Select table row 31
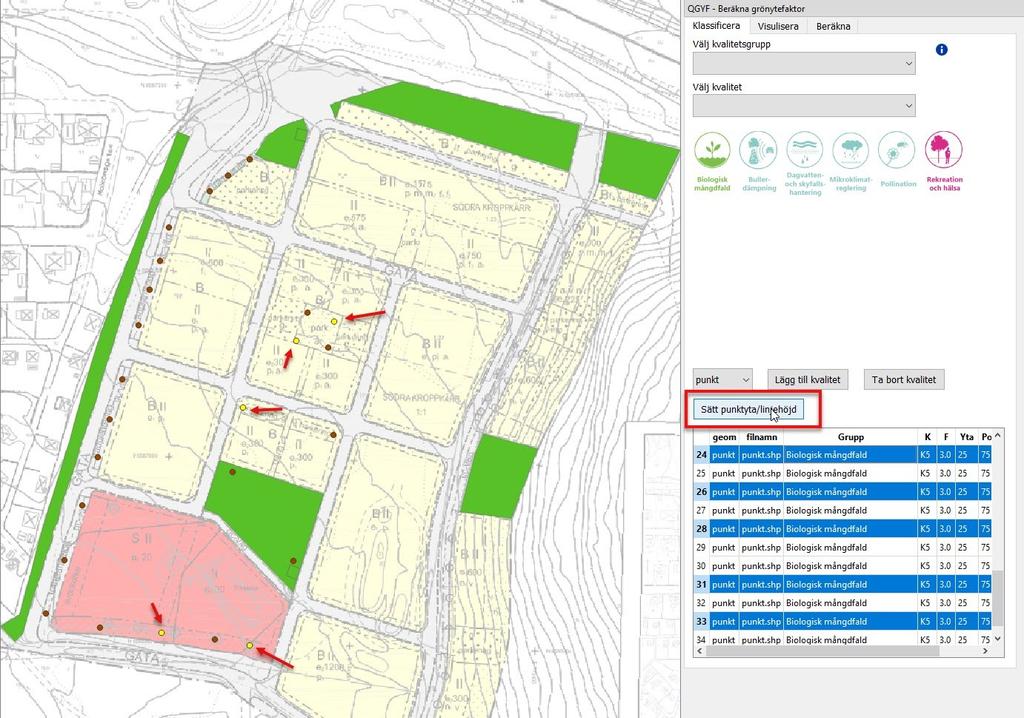1024x718 pixels. point(842,585)
